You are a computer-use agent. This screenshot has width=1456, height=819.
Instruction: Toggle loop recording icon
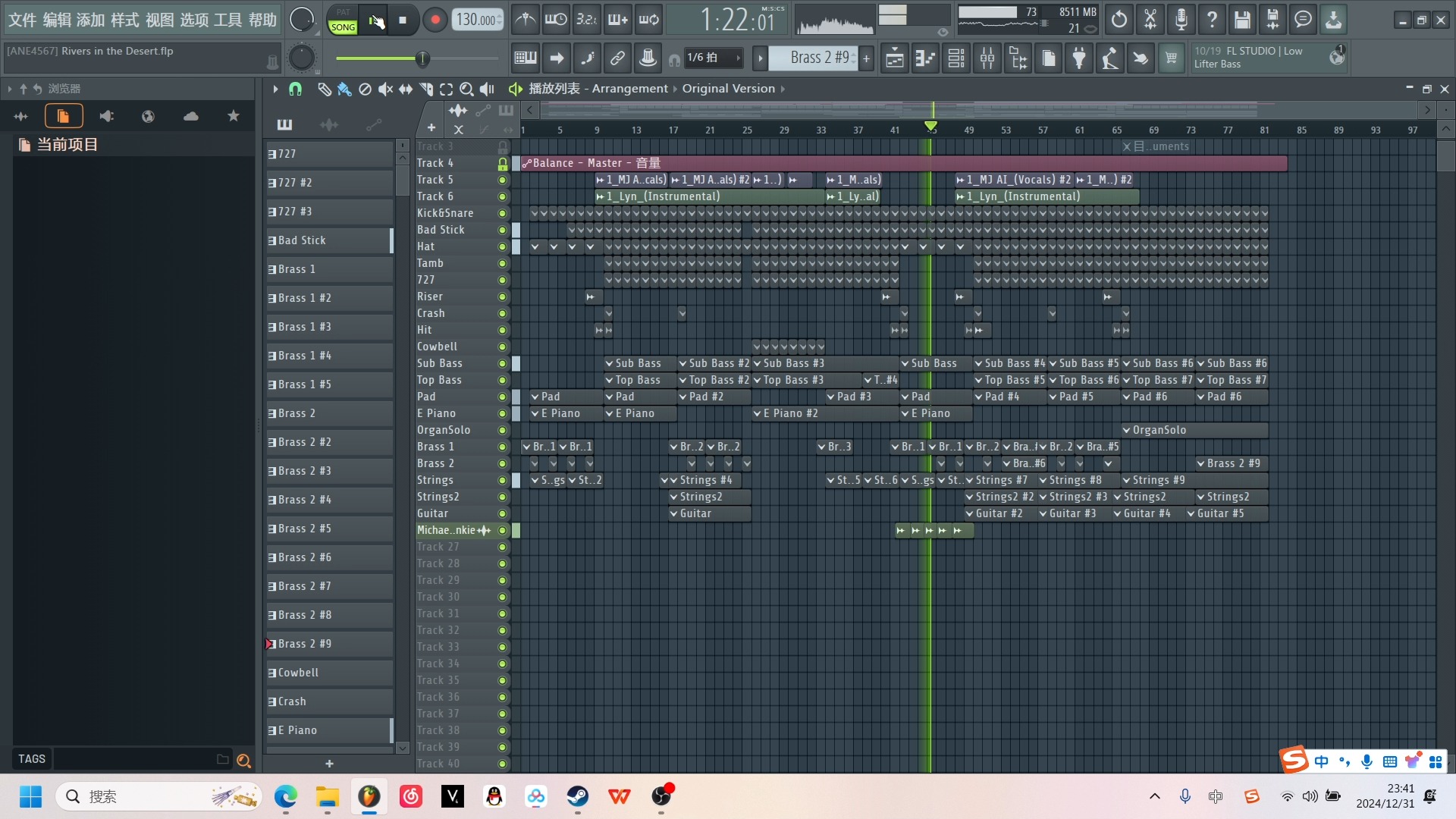[x=648, y=20]
